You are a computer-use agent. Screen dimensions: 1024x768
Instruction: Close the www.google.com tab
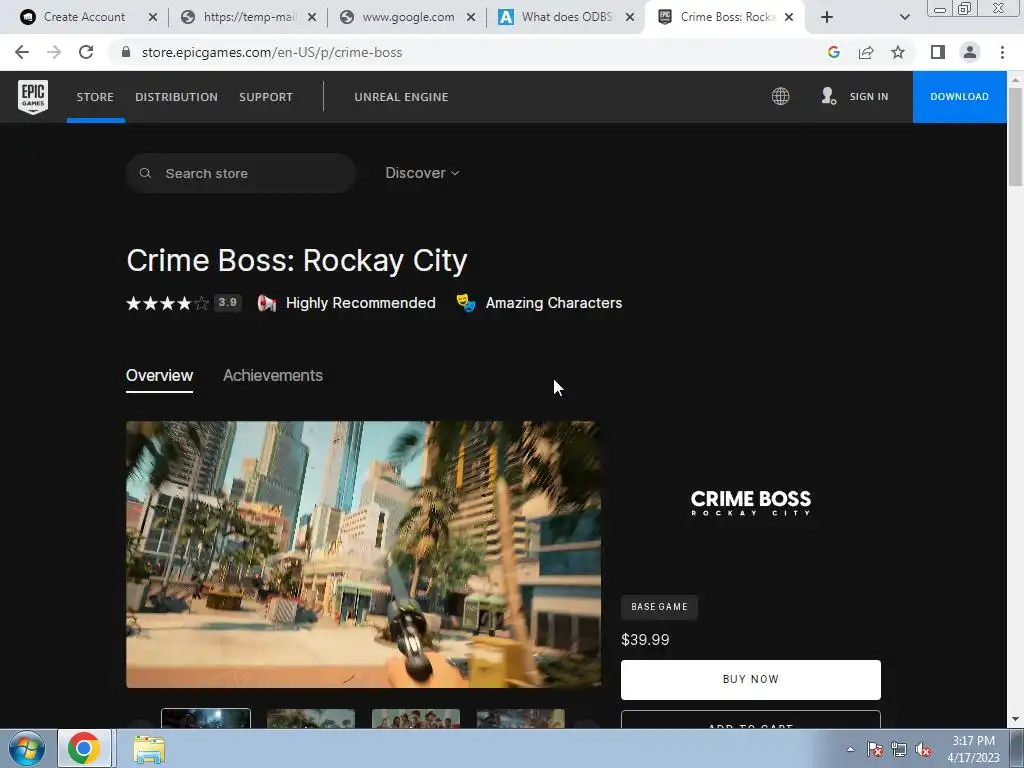click(471, 17)
